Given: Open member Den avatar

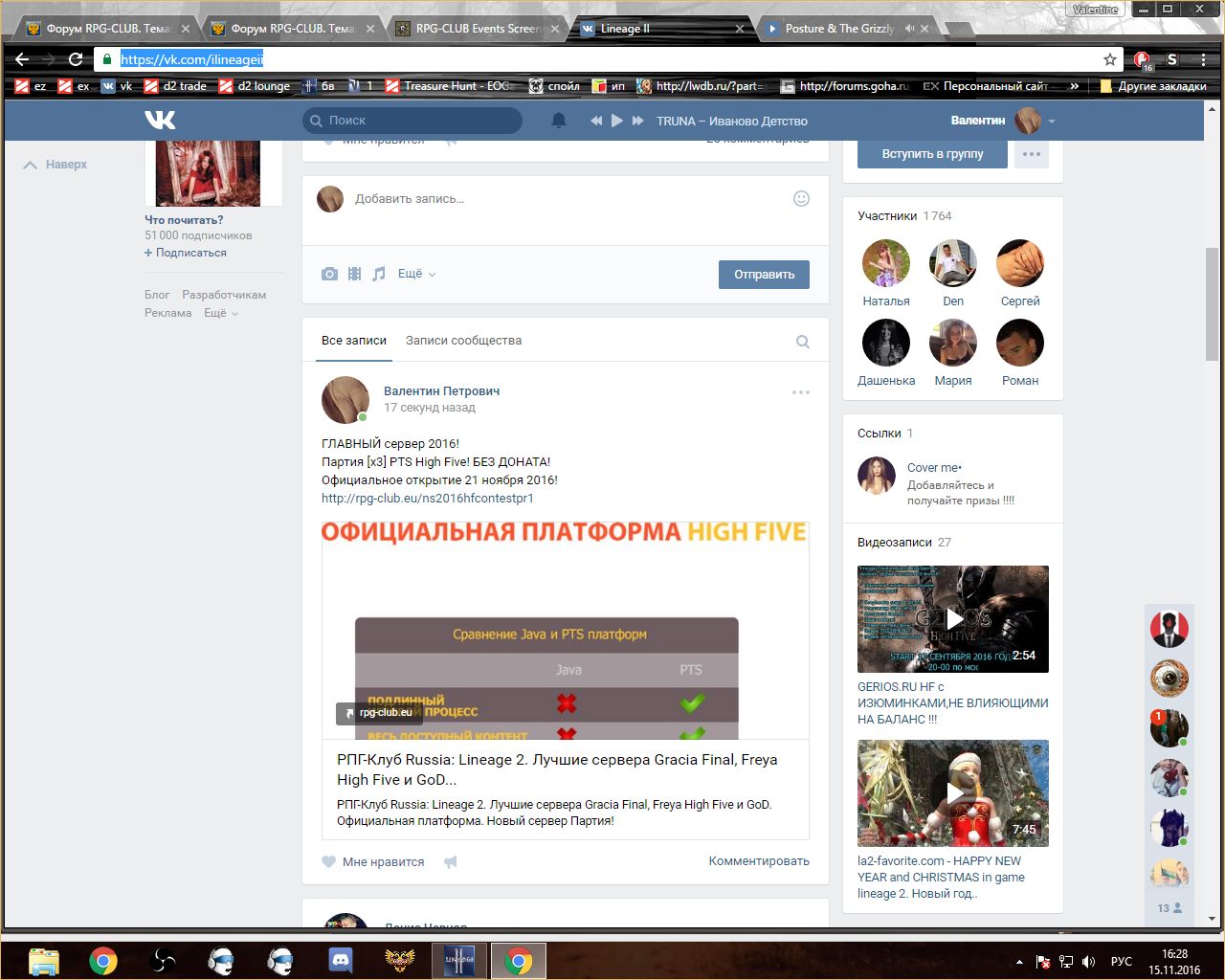Looking at the screenshot, I should coord(953,263).
